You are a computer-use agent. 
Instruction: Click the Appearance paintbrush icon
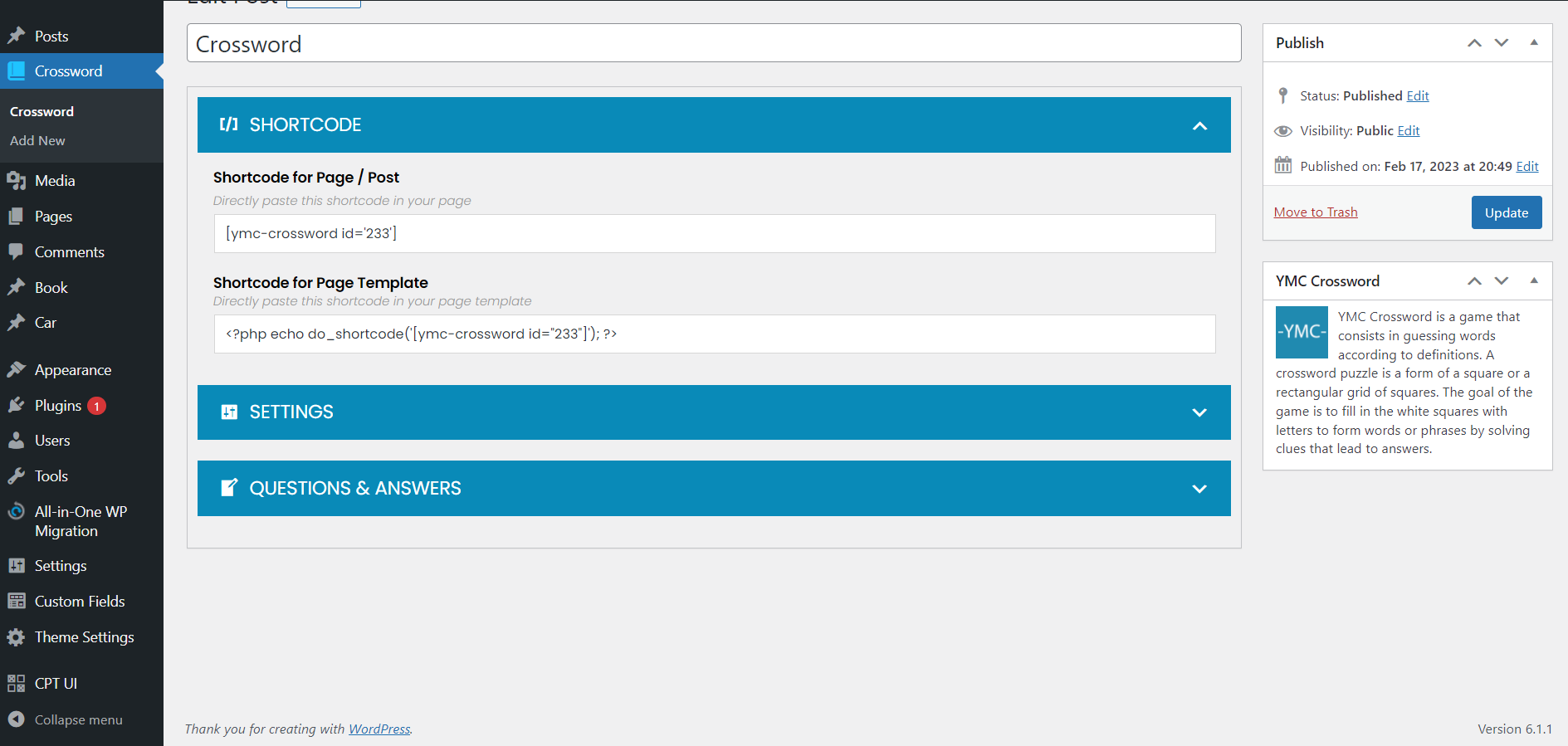tap(17, 369)
